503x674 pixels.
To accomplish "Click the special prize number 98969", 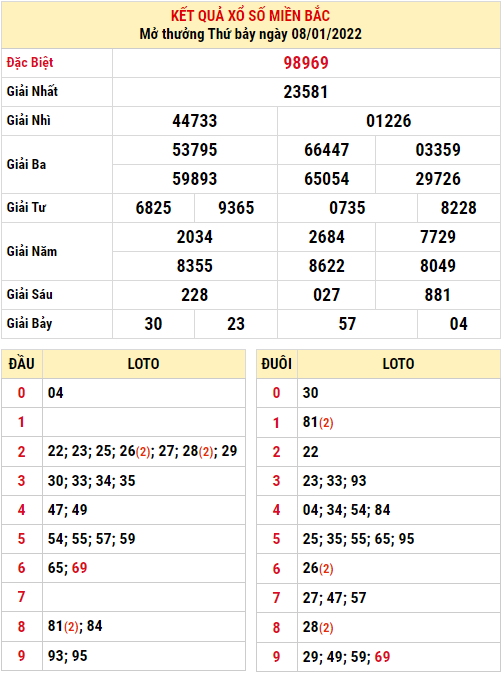I will [306, 63].
